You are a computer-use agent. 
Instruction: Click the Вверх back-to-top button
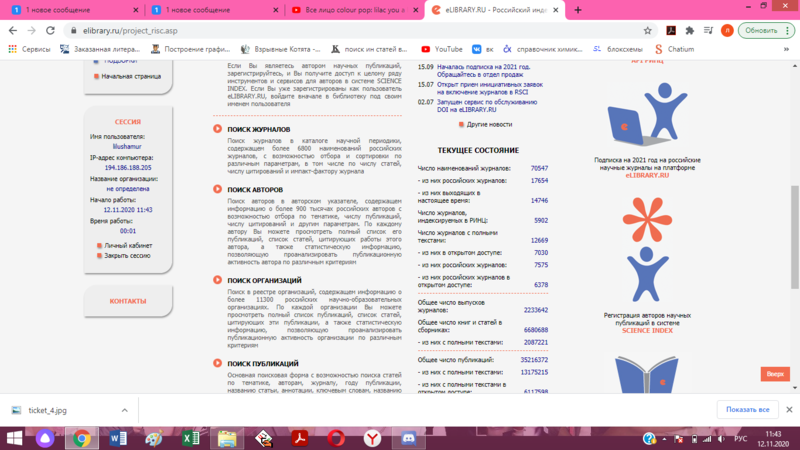coord(775,374)
